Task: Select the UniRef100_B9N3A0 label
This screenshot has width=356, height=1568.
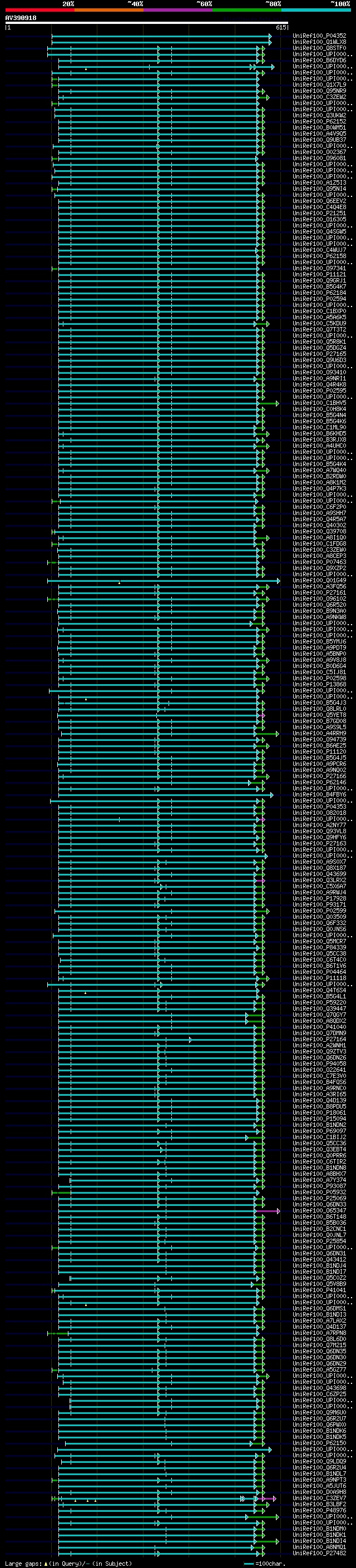Action: (319, 611)
